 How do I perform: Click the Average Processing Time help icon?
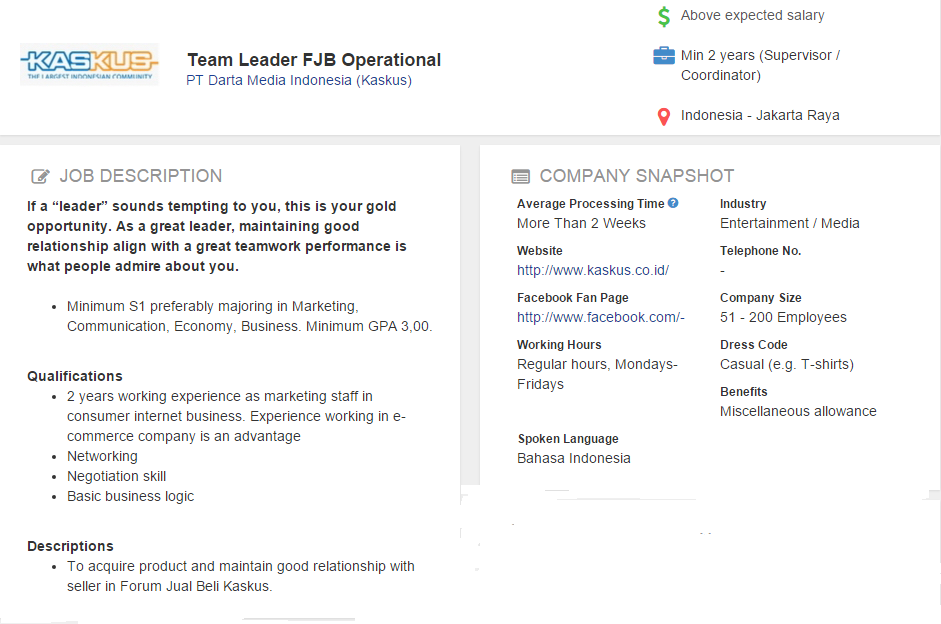point(673,203)
